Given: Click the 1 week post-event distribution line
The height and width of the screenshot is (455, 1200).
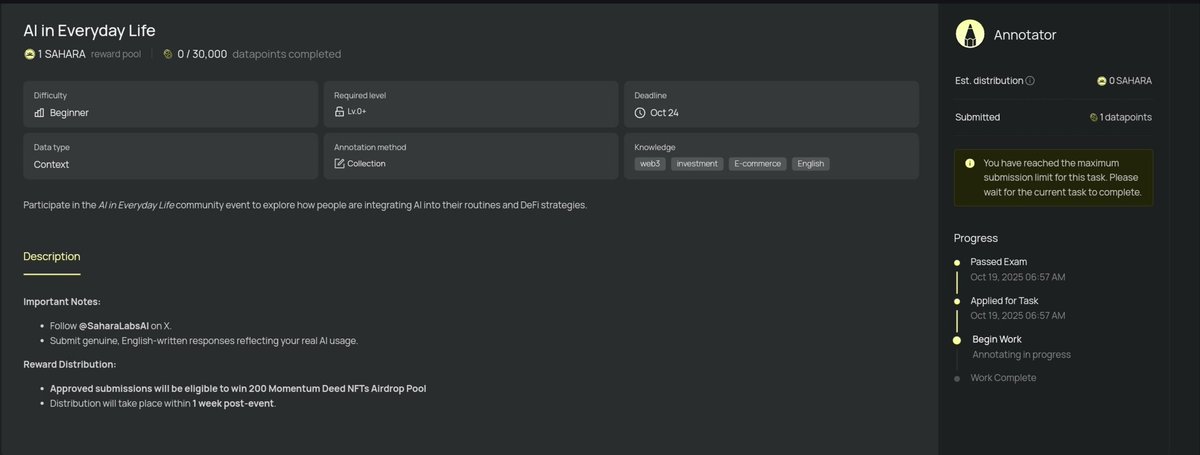Looking at the screenshot, I should (x=162, y=403).
